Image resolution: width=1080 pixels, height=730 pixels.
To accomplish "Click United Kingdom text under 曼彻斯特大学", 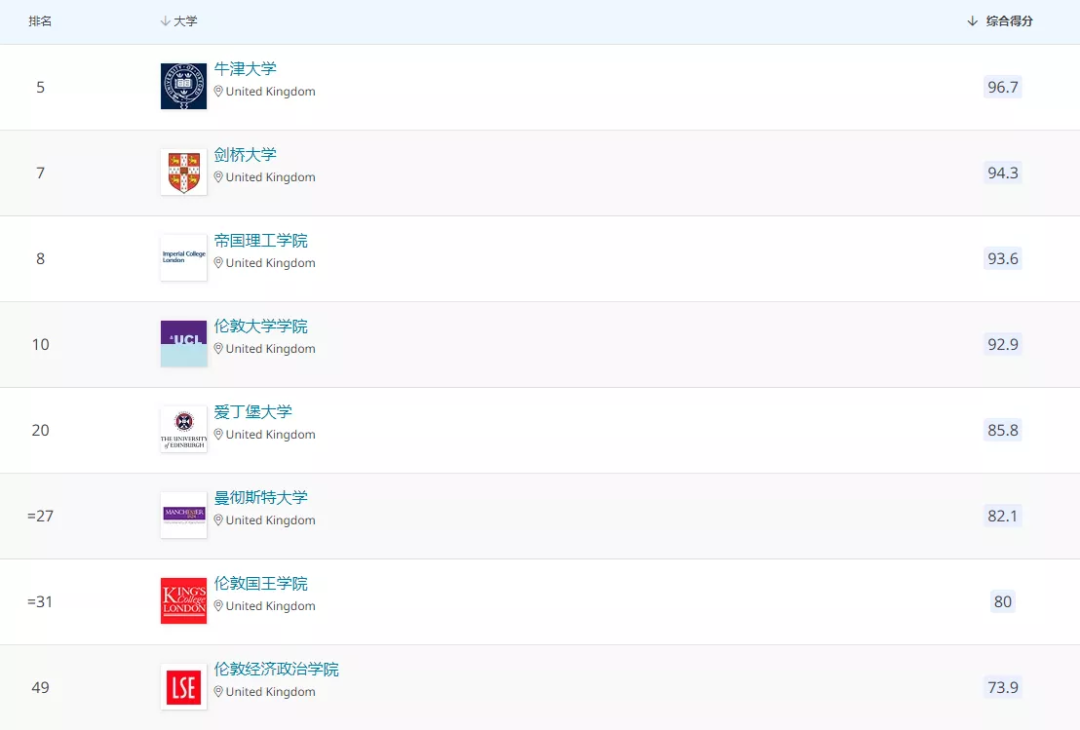I will coord(271,520).
